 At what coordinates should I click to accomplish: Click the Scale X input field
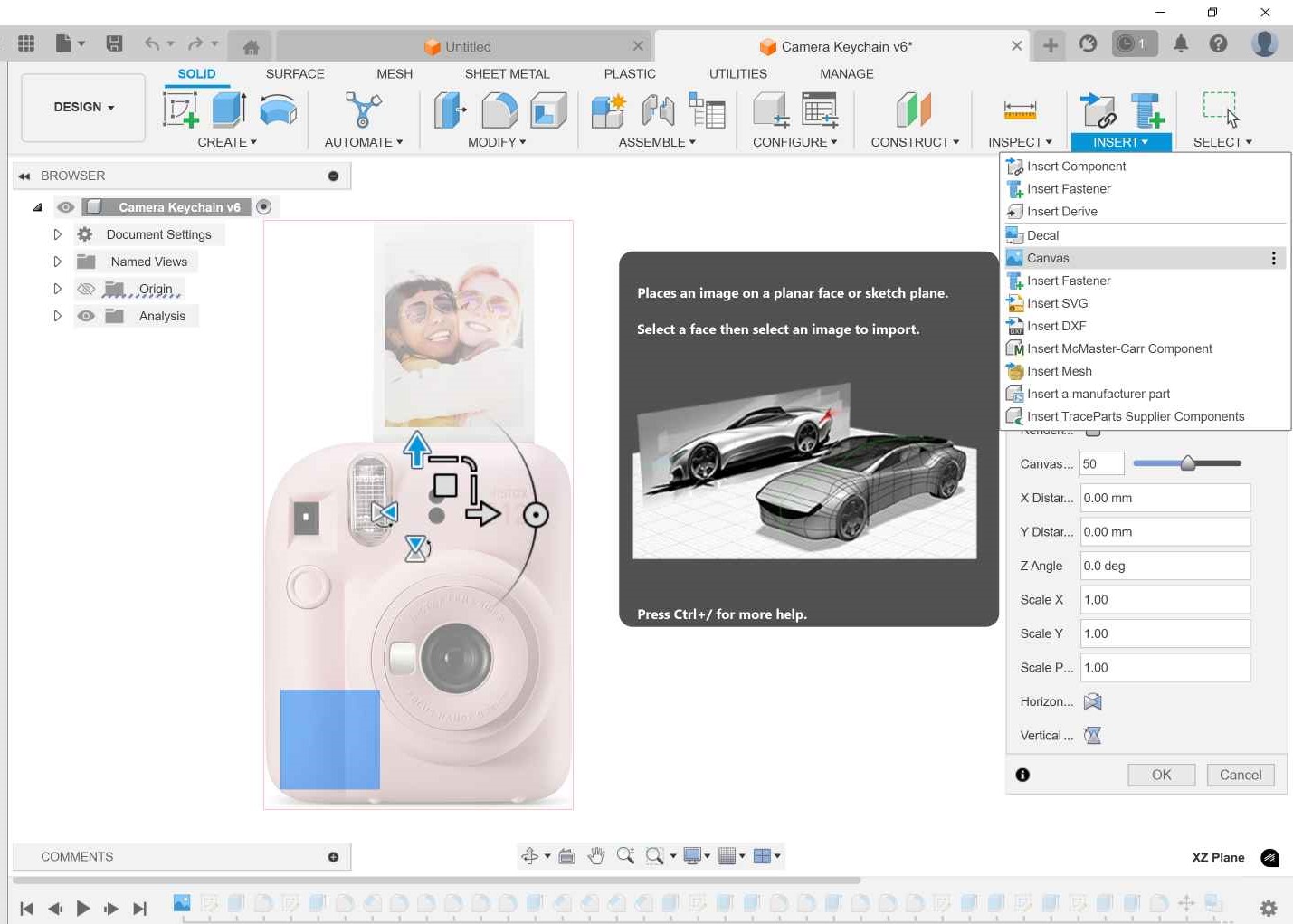(x=1165, y=599)
